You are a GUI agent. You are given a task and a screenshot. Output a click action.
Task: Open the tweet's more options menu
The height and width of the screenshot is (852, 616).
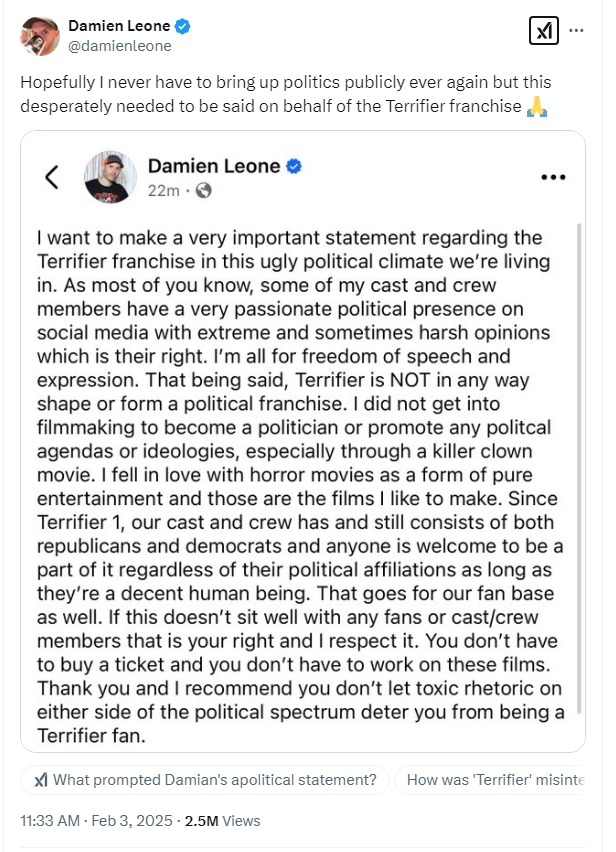coord(576,31)
